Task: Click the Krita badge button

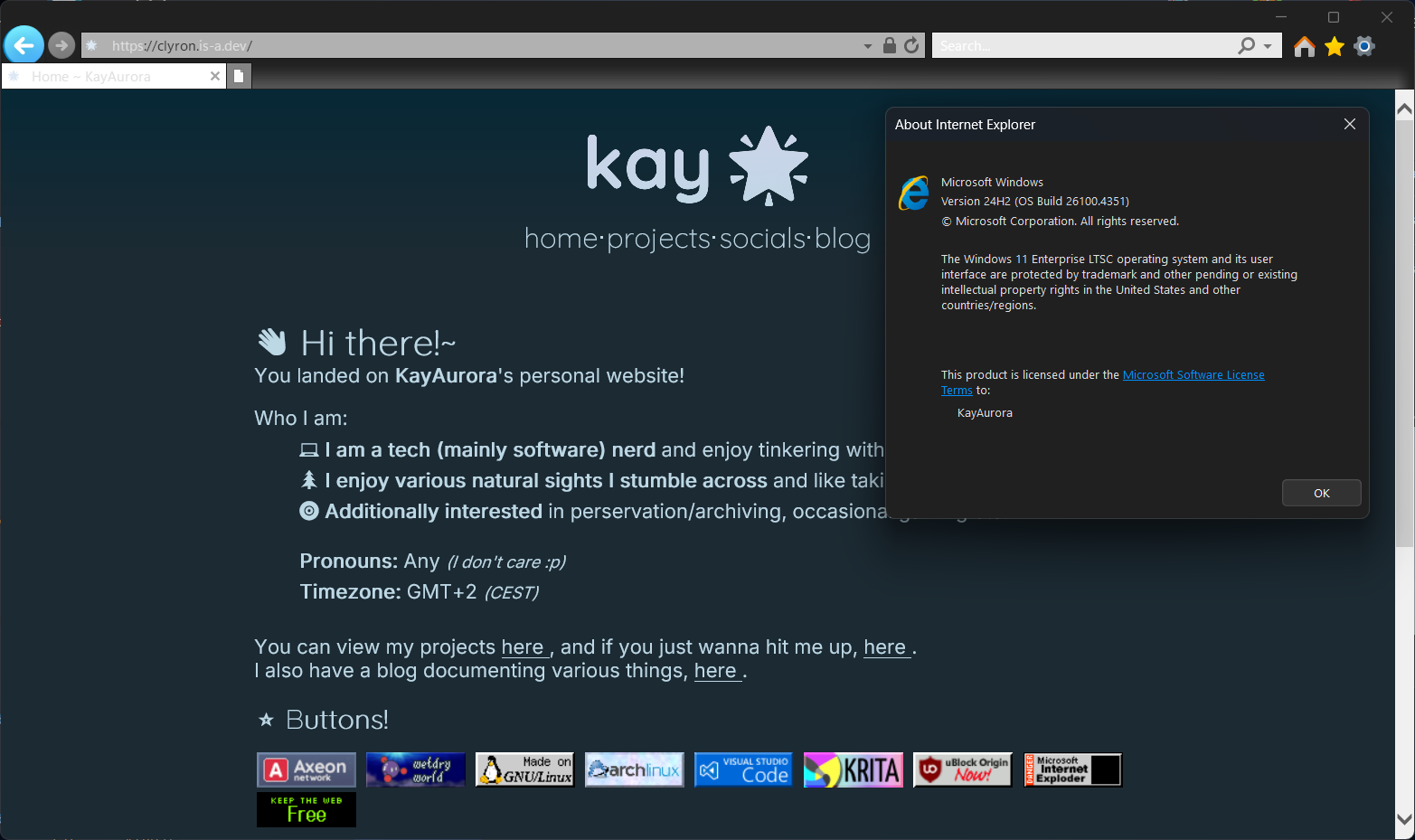Action: coord(853,769)
